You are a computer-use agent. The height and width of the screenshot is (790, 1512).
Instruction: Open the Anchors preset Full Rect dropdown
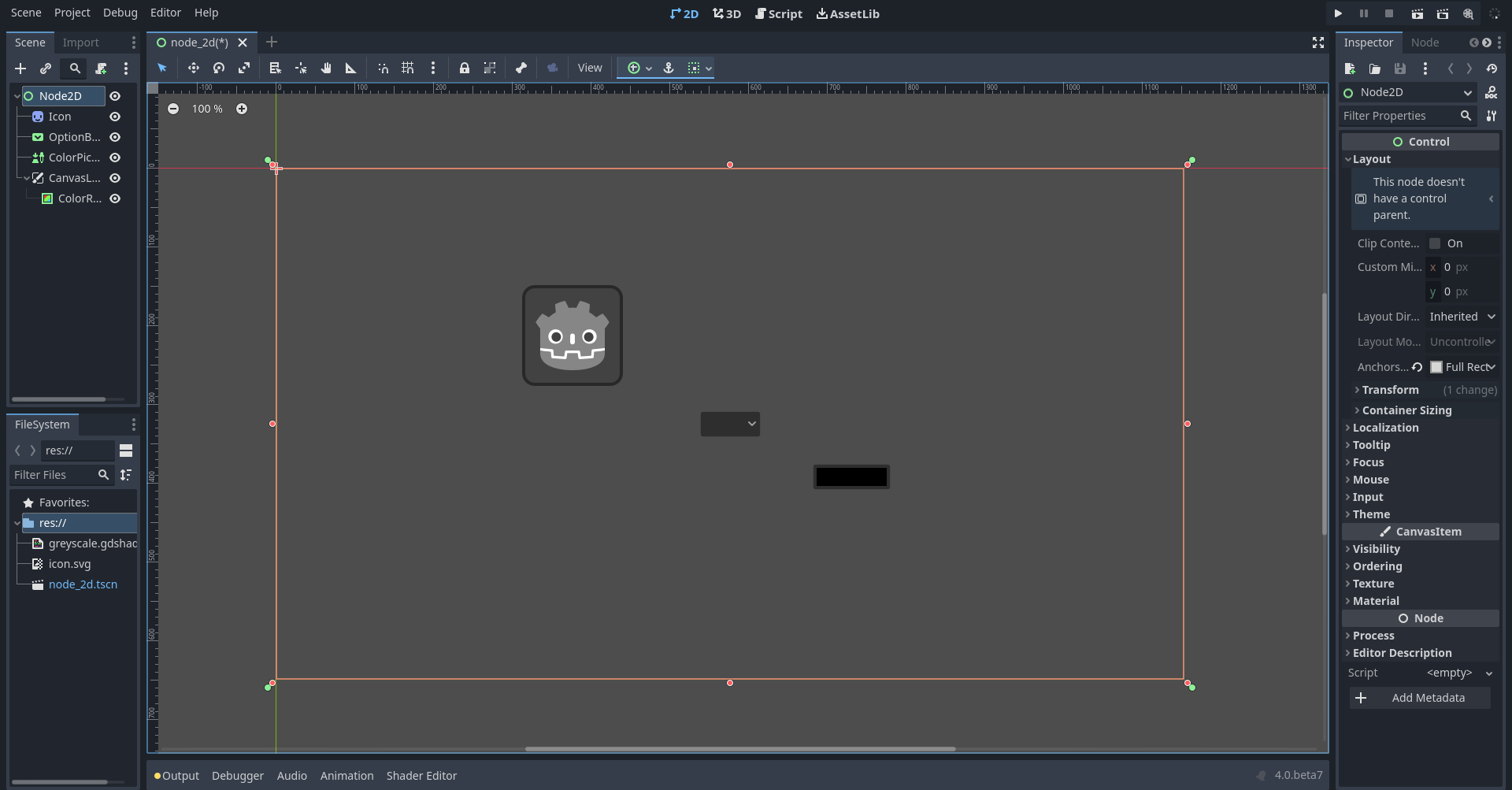tap(1464, 366)
